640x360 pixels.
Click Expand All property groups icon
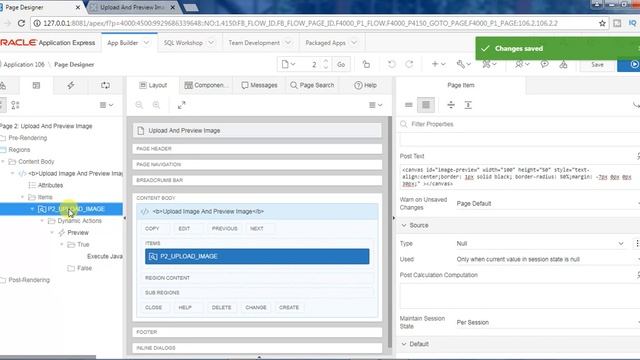468,105
